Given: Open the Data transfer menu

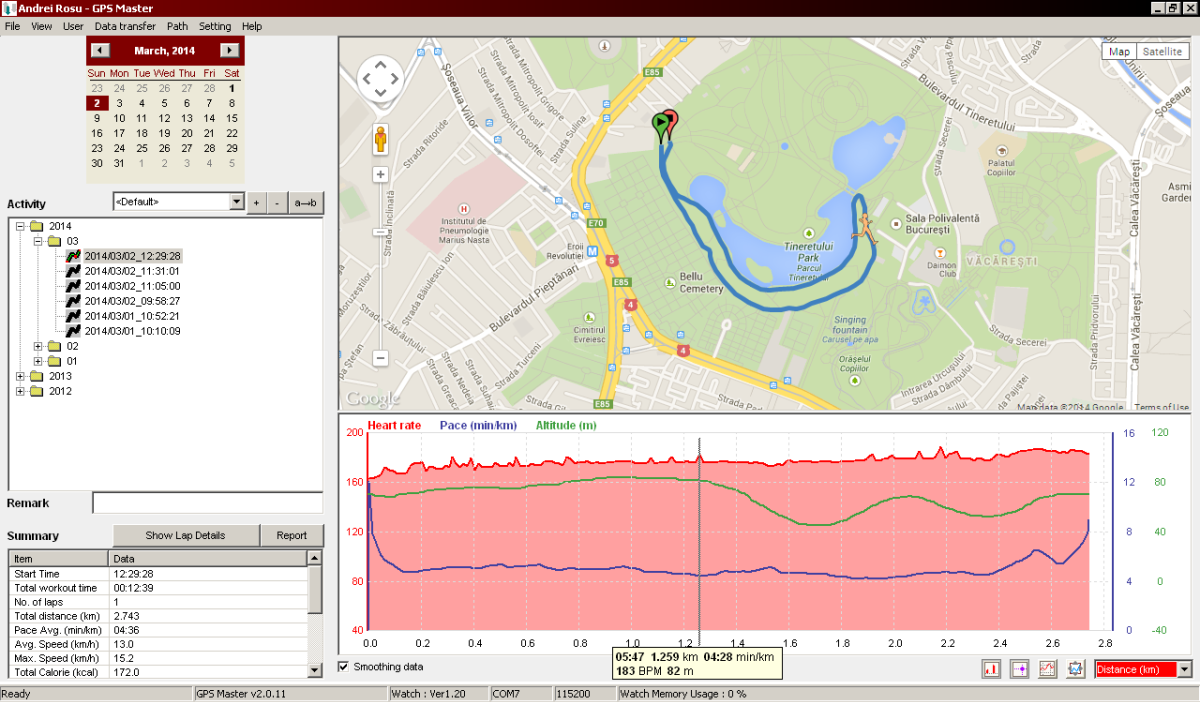Looking at the screenshot, I should (x=125, y=26).
